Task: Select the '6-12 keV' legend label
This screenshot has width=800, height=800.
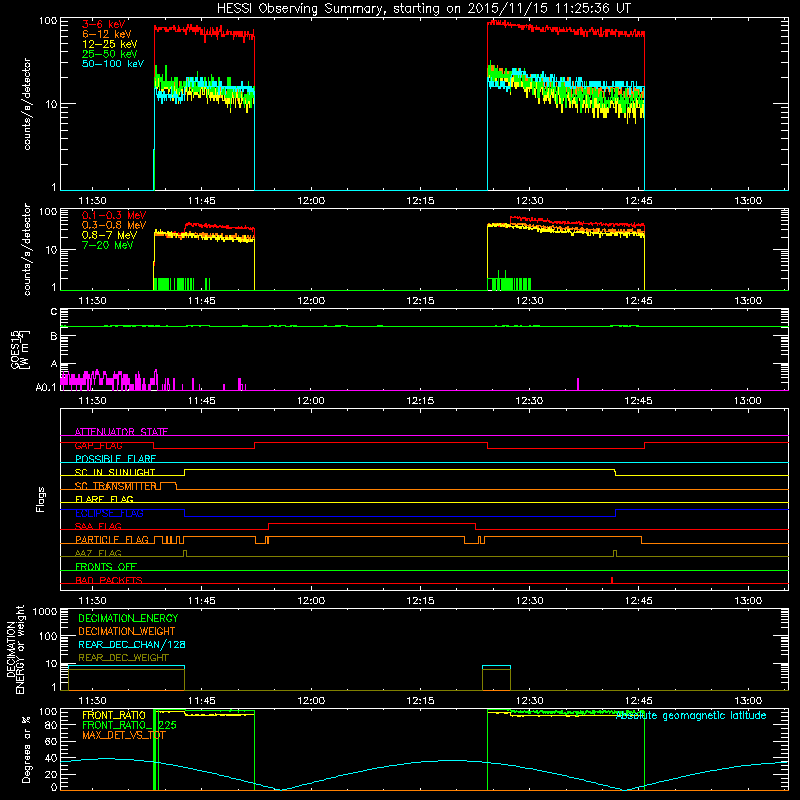Action: (107, 34)
